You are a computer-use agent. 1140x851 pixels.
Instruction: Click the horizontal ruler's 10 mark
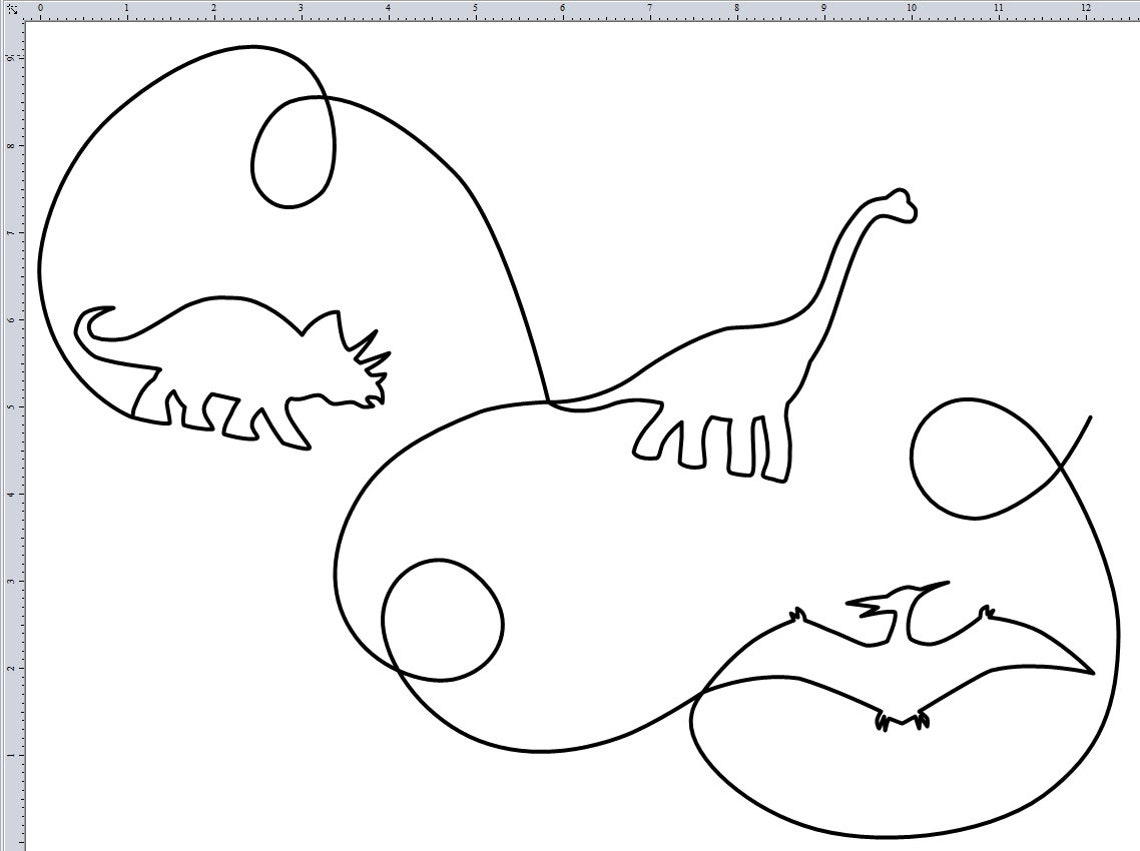coord(911,8)
